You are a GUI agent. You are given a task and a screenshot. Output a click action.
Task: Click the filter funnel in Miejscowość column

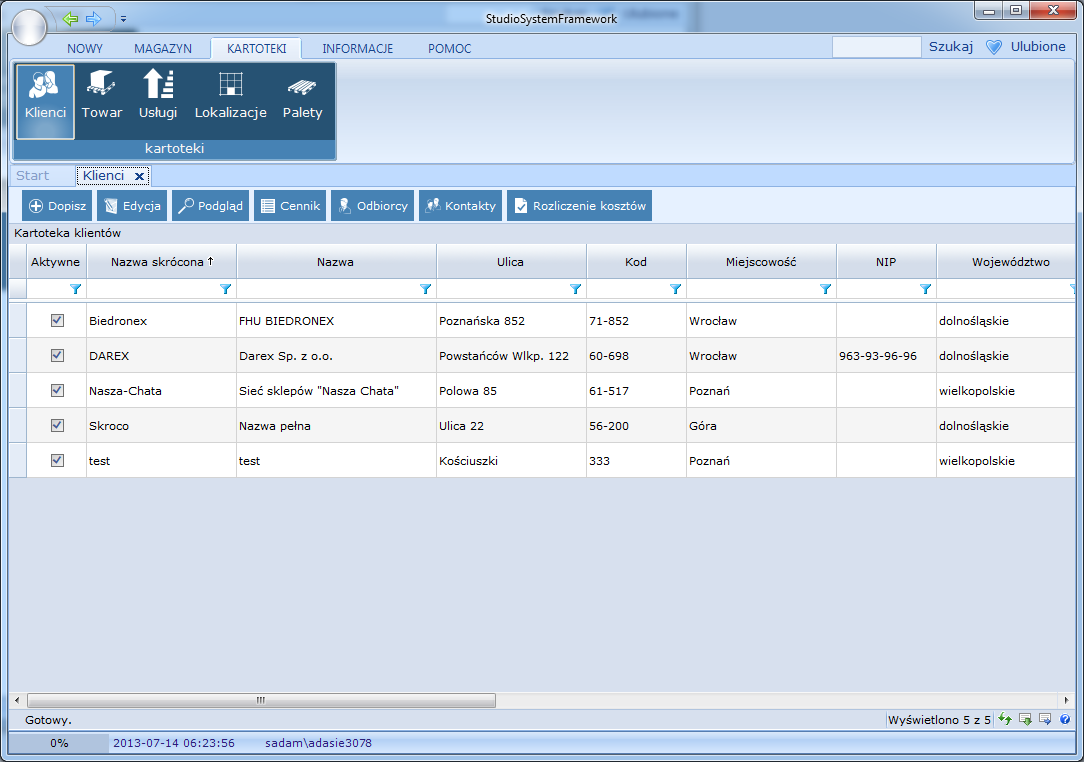point(825,289)
